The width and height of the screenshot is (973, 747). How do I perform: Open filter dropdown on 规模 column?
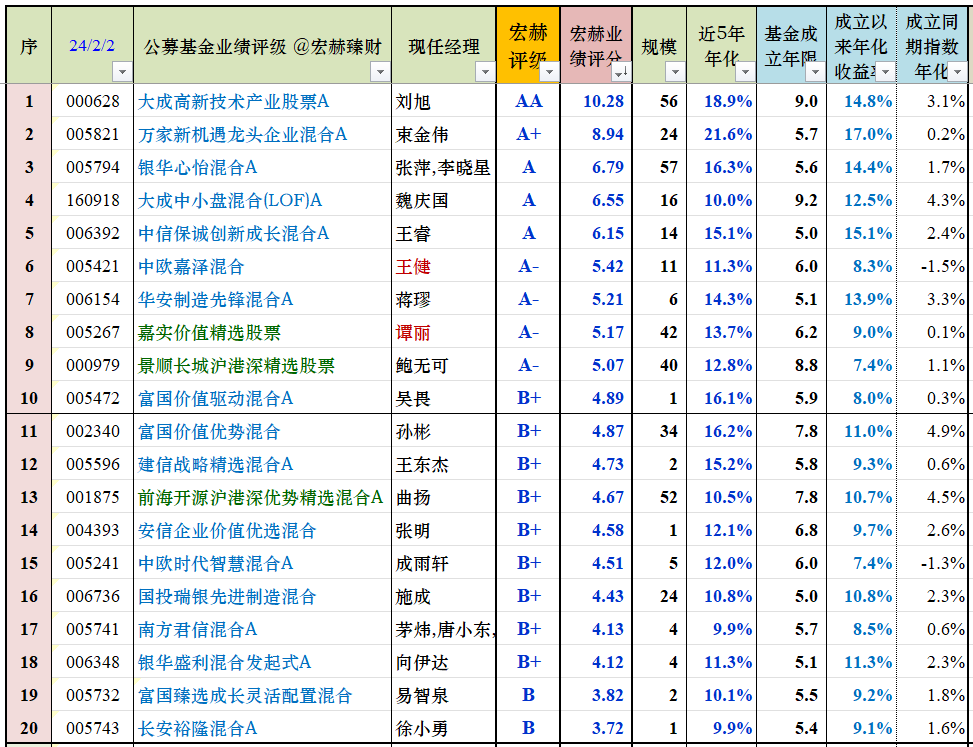[x=675, y=73]
